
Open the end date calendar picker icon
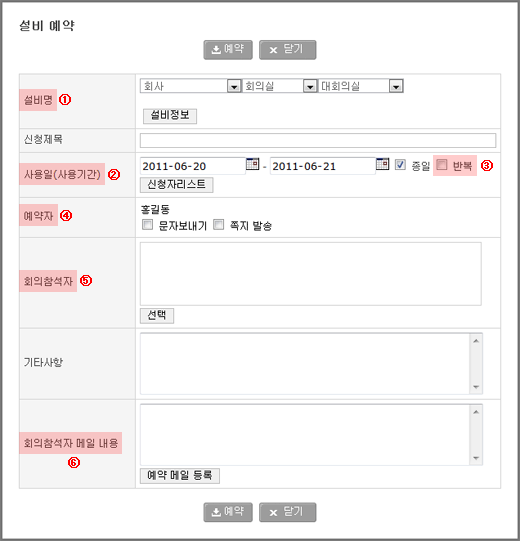(382, 164)
